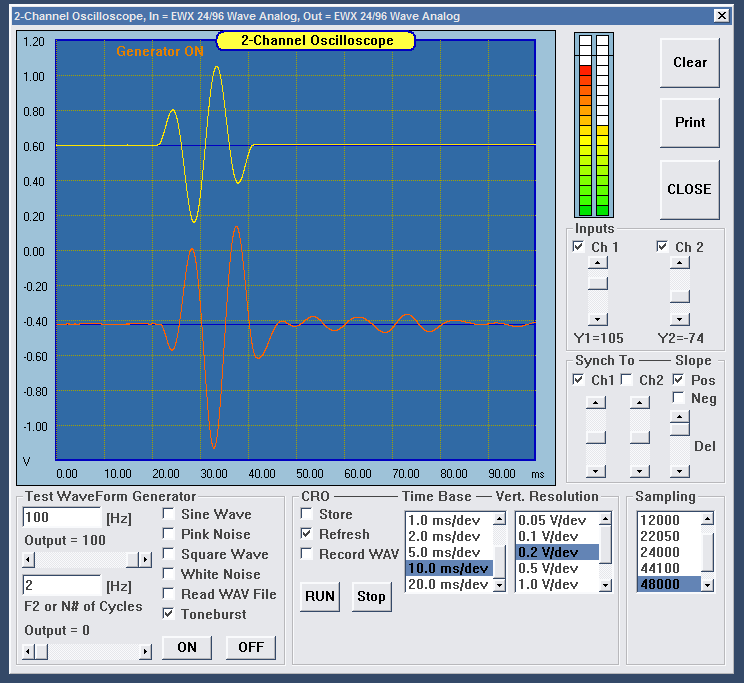Turn the generator OFF
Viewport: 744px width, 683px height.
(251, 647)
